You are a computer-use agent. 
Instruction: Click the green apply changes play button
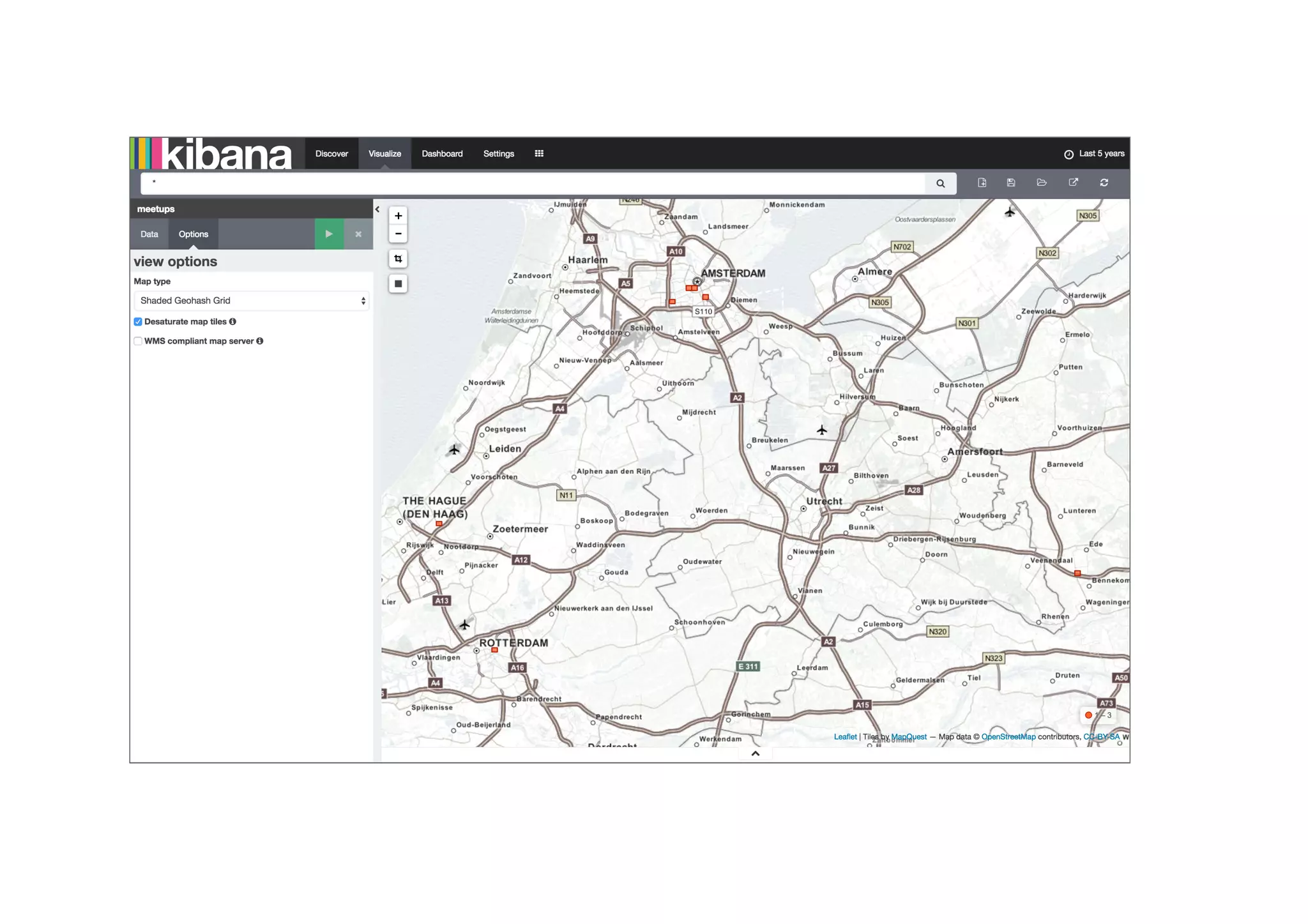coord(329,234)
